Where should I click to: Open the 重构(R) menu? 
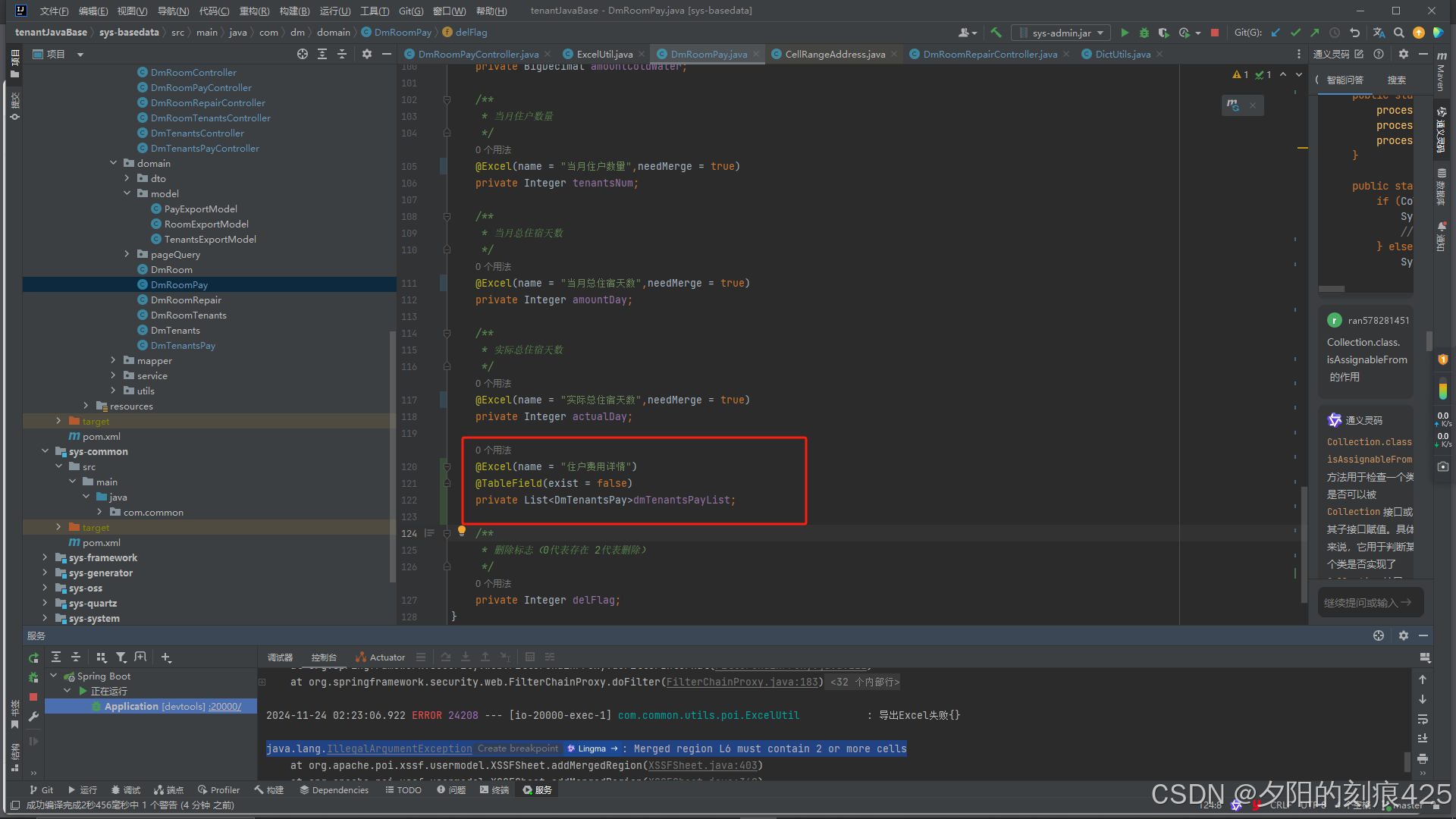pyautogui.click(x=254, y=11)
